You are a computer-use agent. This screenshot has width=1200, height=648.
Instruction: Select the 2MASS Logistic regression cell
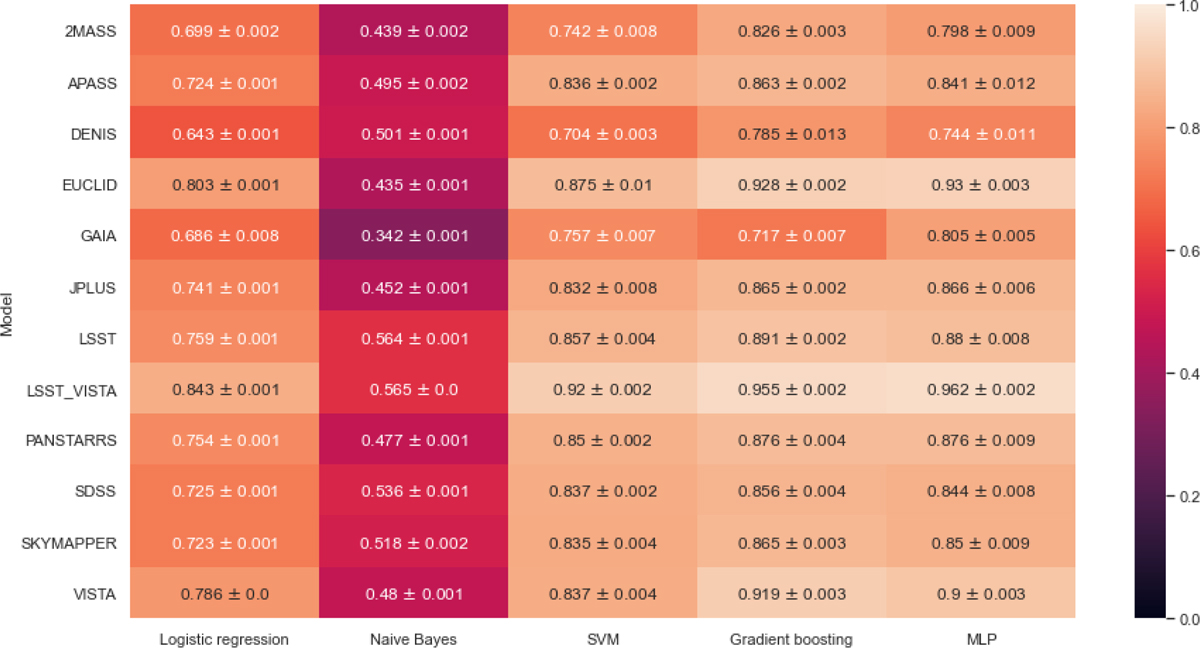coord(224,31)
